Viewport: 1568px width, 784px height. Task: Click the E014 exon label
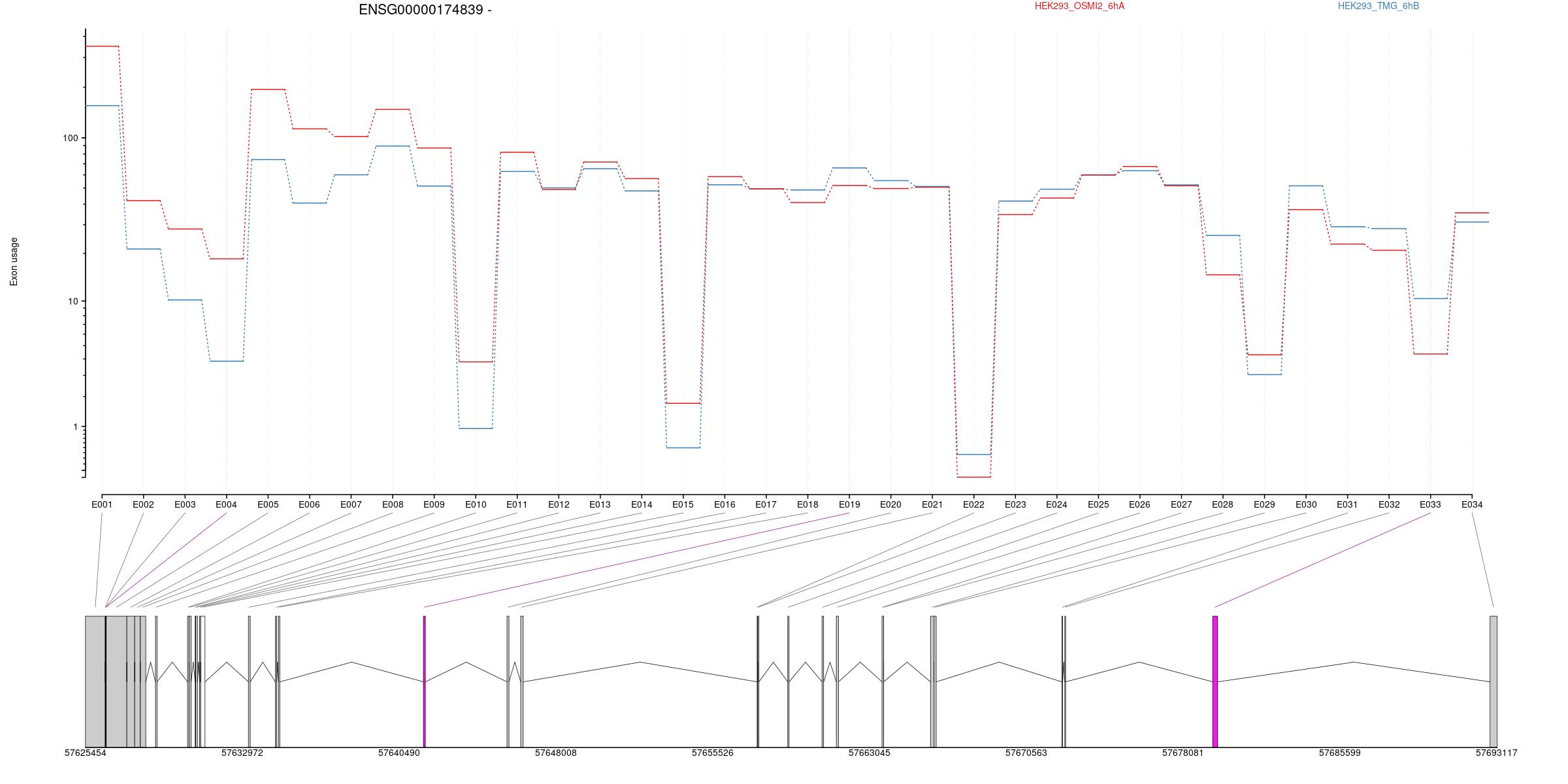[642, 504]
